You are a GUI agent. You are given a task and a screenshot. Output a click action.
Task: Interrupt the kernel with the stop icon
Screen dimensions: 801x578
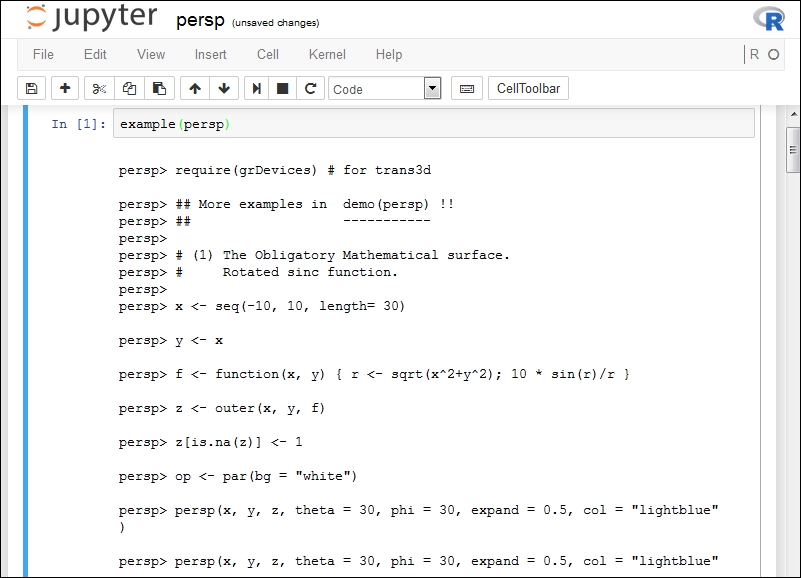point(282,88)
